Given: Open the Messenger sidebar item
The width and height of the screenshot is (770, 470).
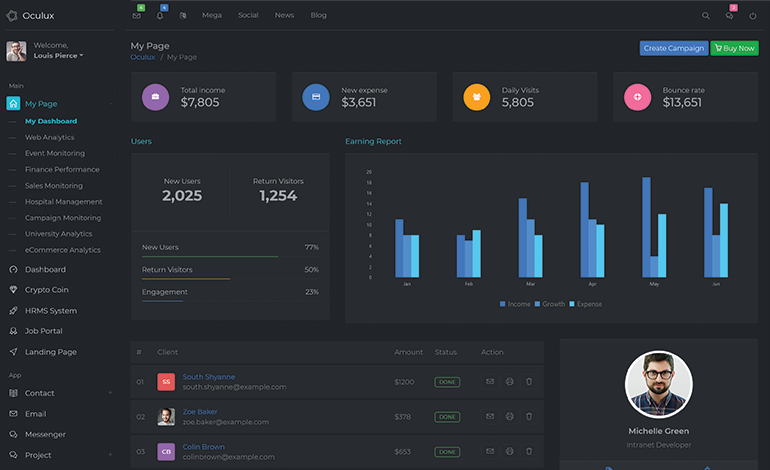Looking at the screenshot, I should [x=45, y=434].
